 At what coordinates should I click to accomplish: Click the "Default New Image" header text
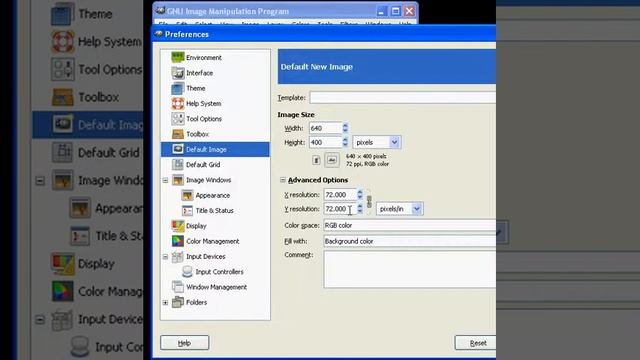[x=317, y=67]
